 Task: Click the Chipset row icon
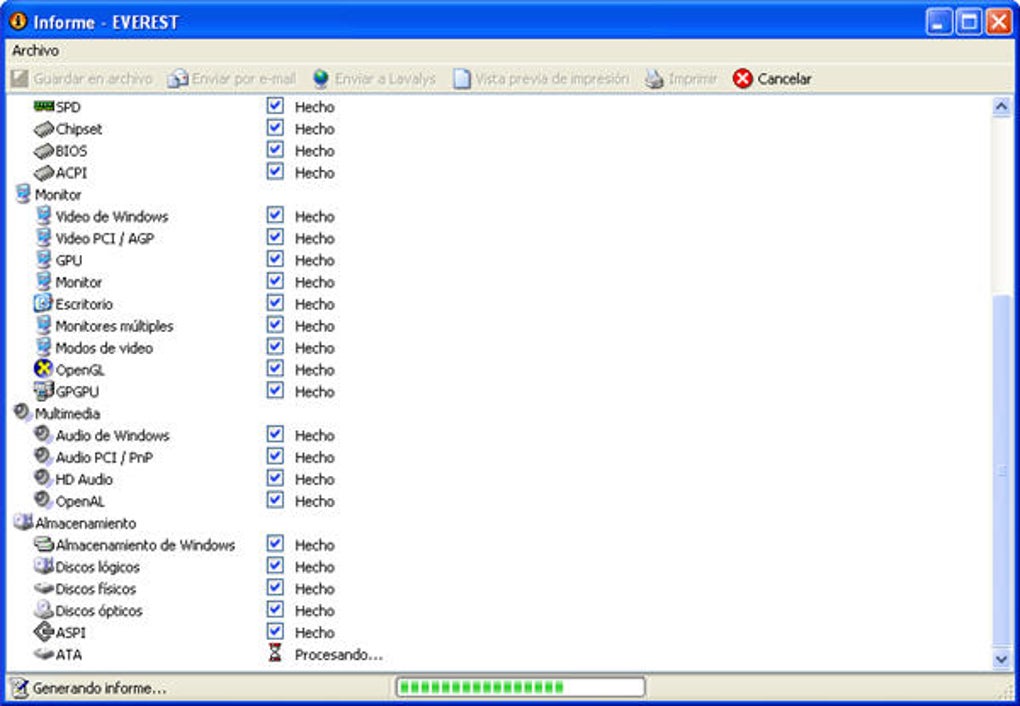pos(44,129)
